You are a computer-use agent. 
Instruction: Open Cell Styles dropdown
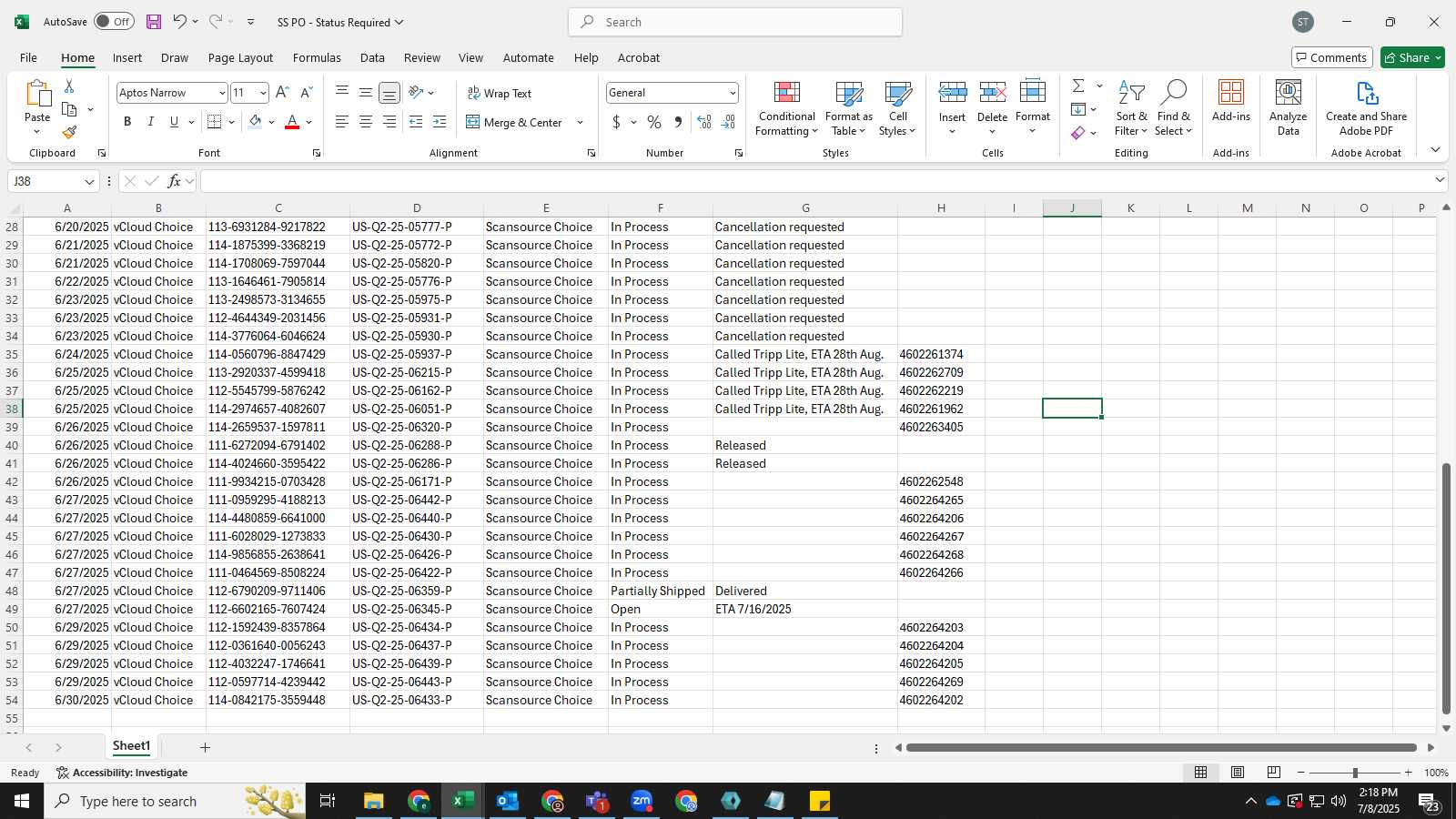click(897, 108)
